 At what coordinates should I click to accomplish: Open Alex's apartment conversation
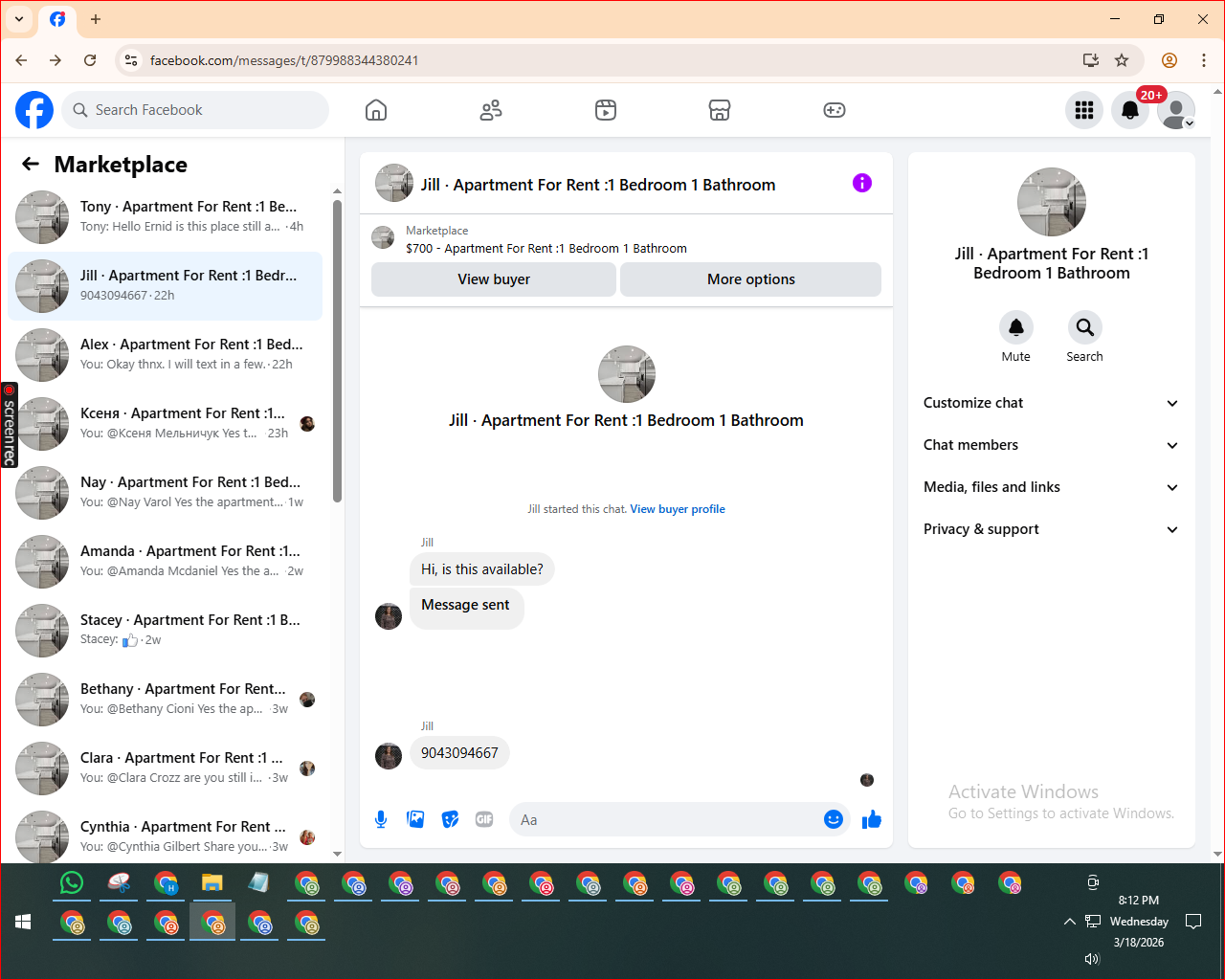(x=165, y=355)
